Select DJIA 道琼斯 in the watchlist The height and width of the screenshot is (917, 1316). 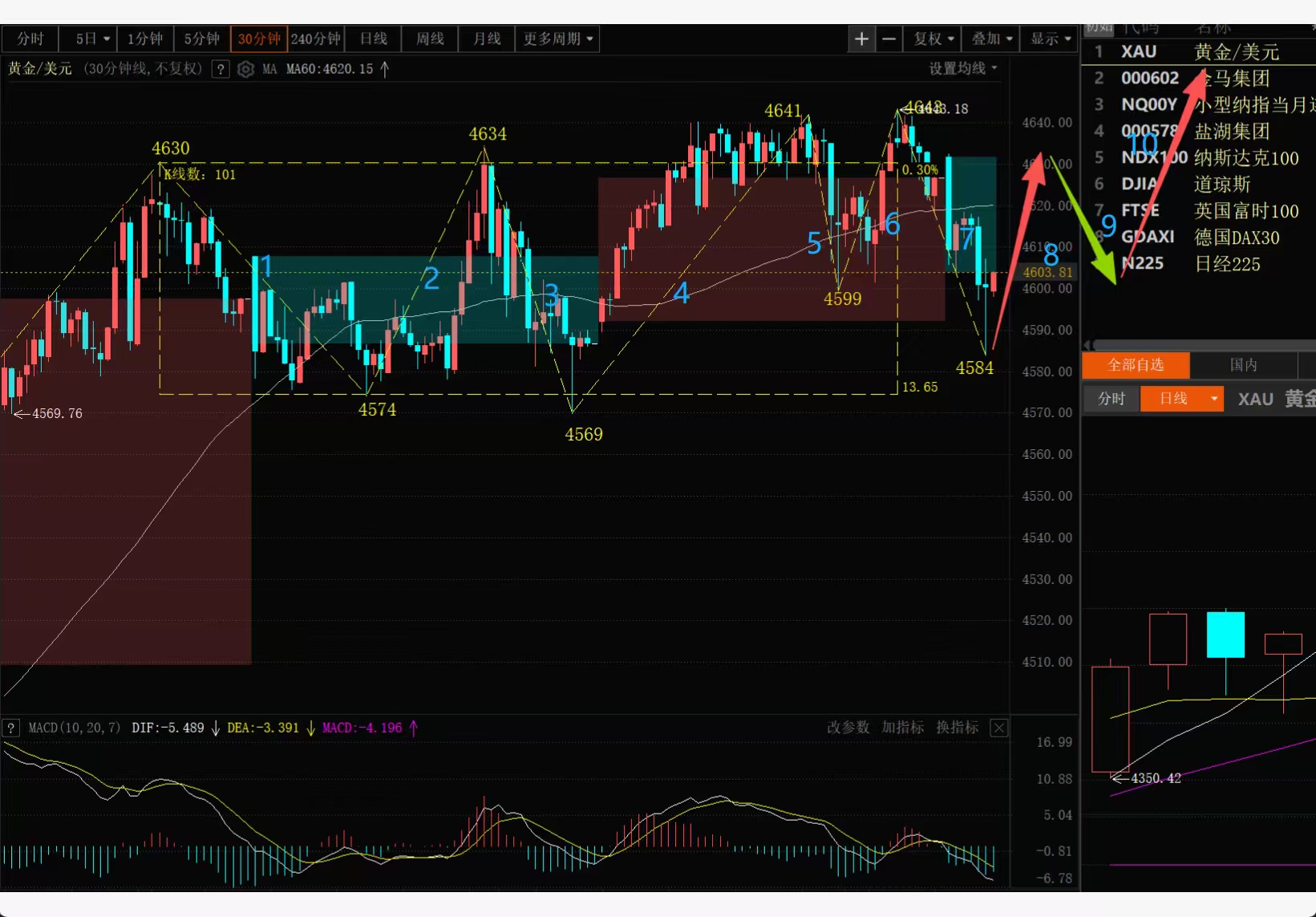[x=1199, y=185]
